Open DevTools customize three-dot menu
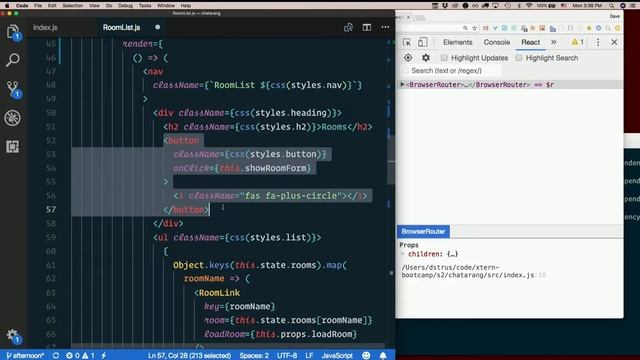This screenshot has height=360, width=640. [598, 42]
